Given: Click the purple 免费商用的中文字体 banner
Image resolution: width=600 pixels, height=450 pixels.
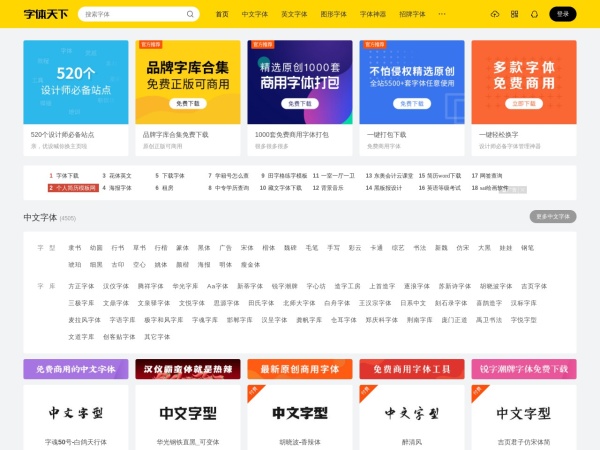Looking at the screenshot, I should (75, 369).
